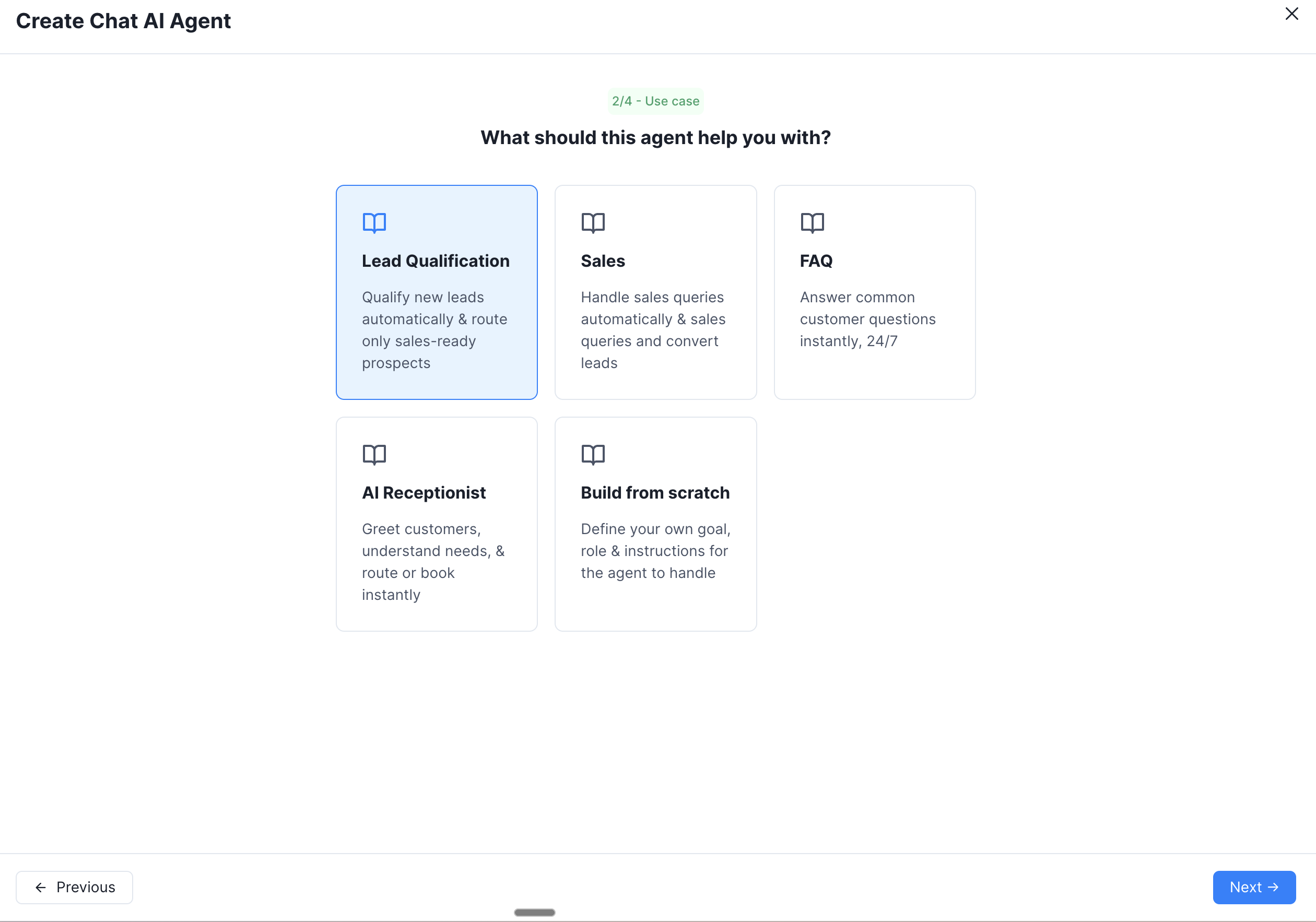This screenshot has height=922, width=1316.
Task: Close the Create Chat AI Agent dialog
Action: pos(1291,14)
